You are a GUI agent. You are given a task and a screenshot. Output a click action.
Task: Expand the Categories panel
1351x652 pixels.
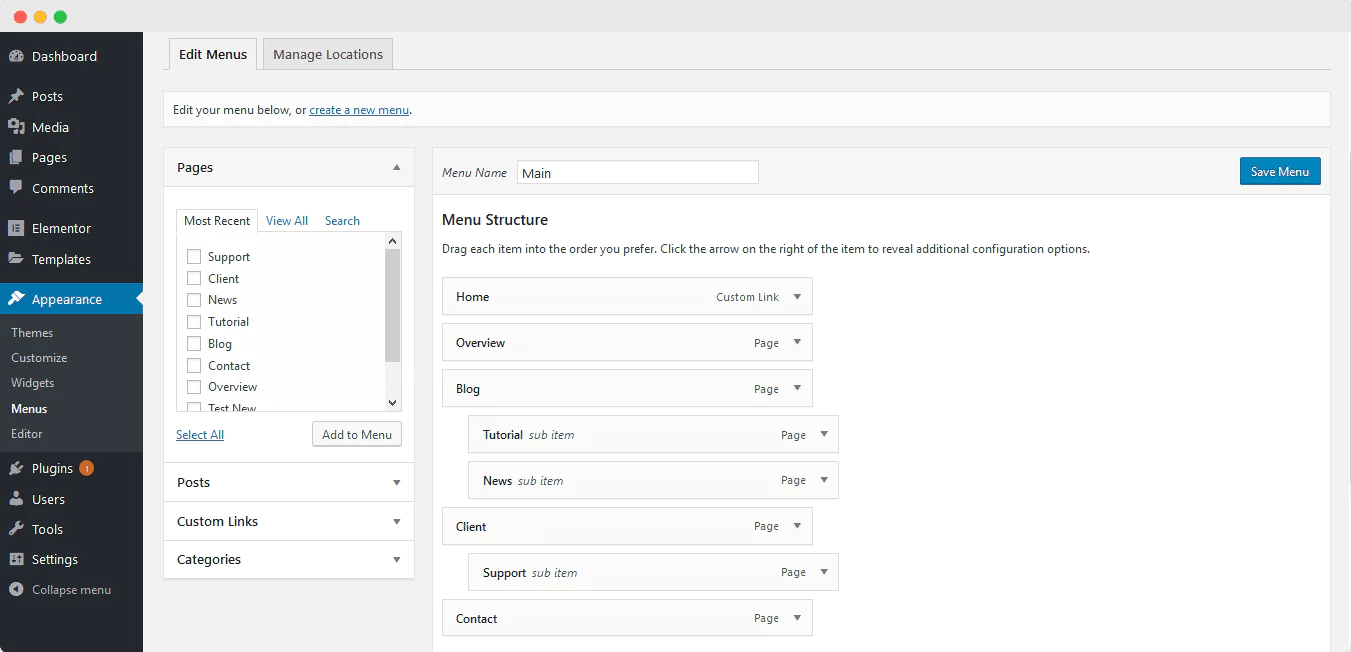pyautogui.click(x=397, y=560)
